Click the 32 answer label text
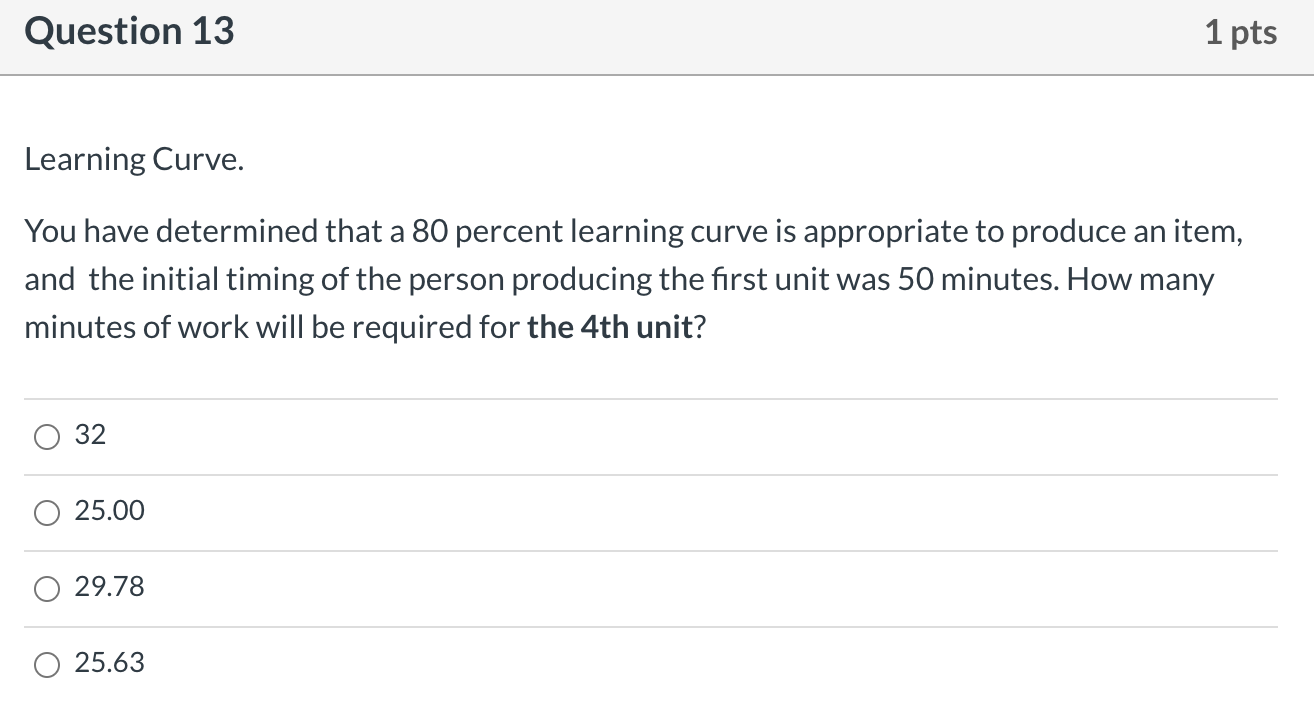Viewport: 1314px width, 718px height. tap(91, 434)
